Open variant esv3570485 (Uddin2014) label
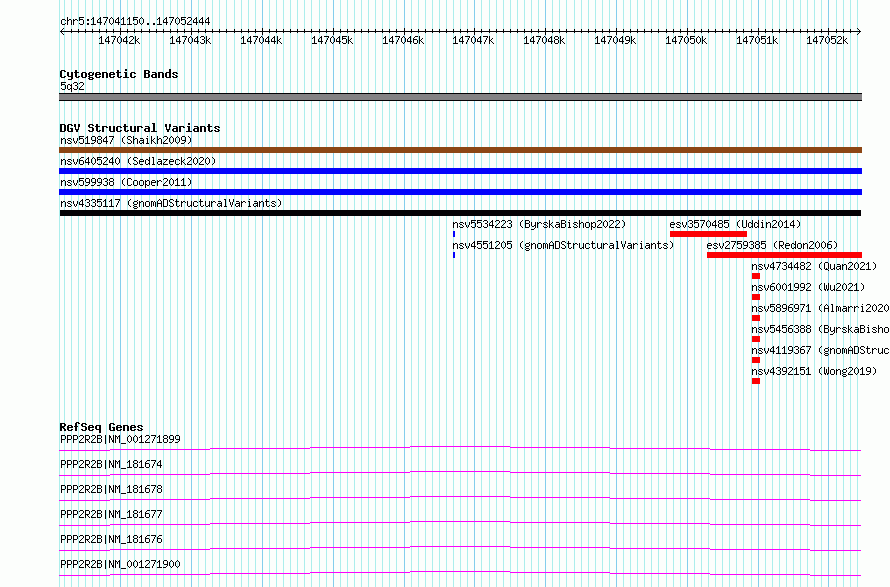Image resolution: width=890 pixels, height=587 pixels. coord(735,224)
